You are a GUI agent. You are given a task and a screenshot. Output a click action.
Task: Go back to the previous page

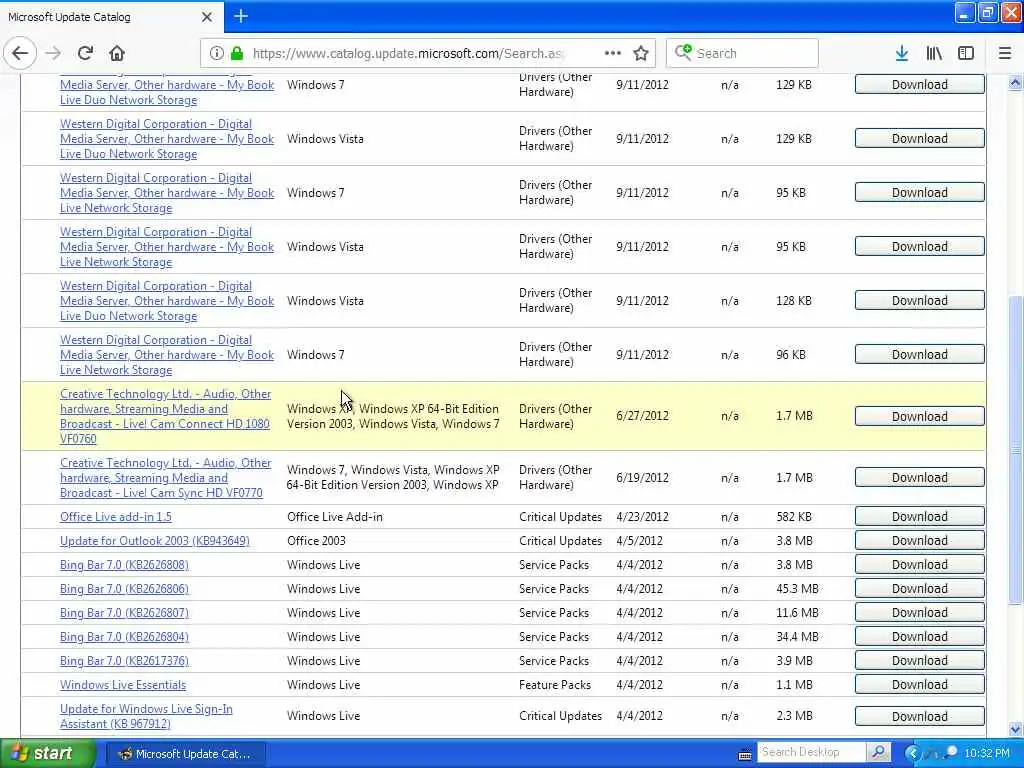(20, 54)
